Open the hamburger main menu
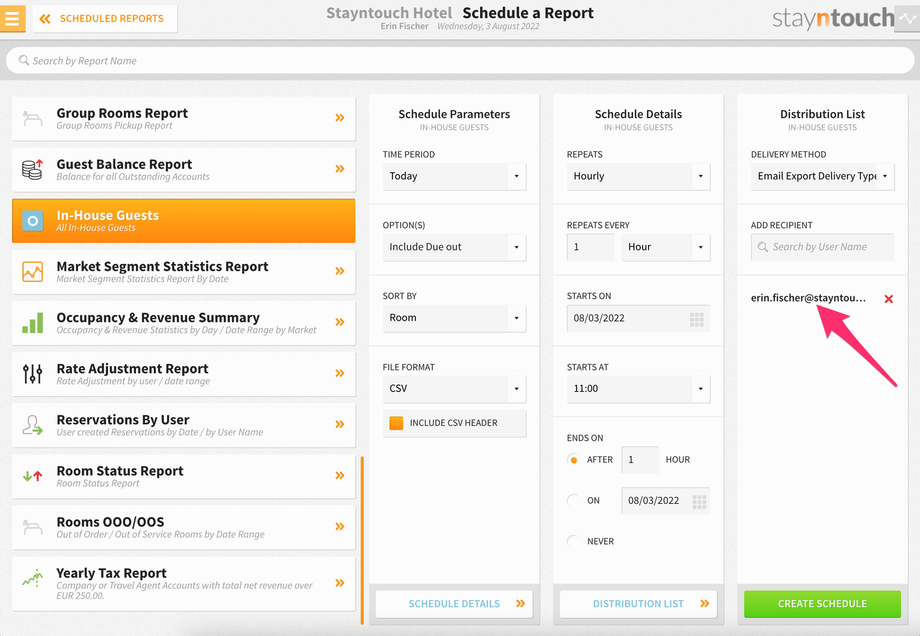 click(12, 19)
